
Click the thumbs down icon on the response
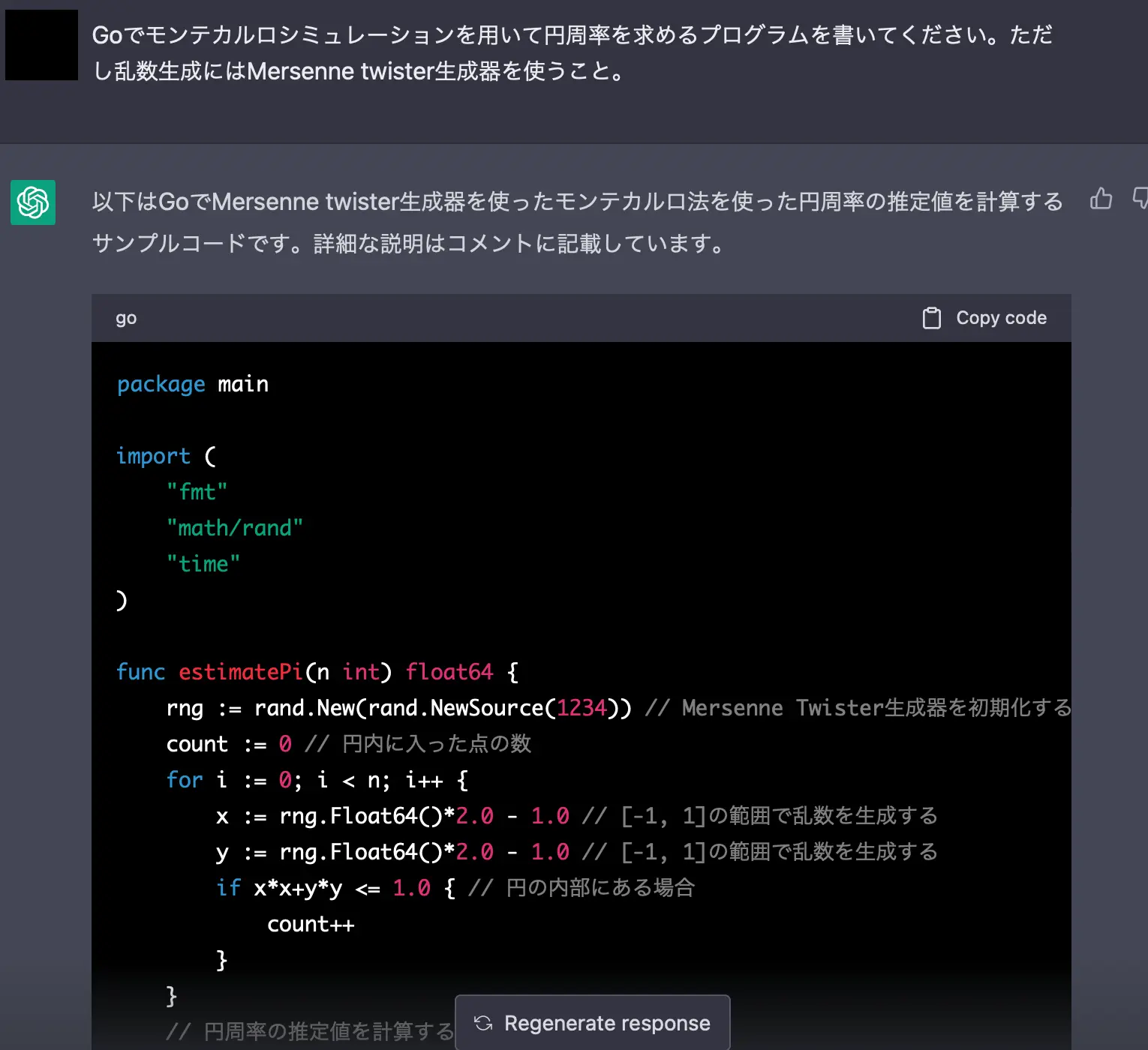[1141, 199]
